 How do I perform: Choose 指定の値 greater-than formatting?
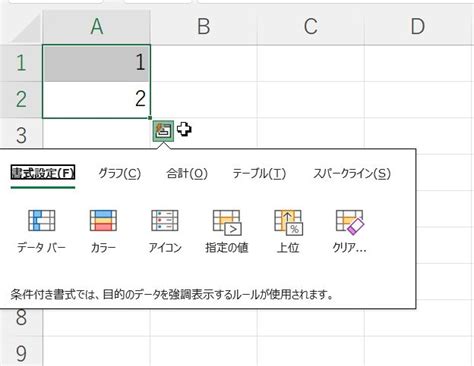227,231
